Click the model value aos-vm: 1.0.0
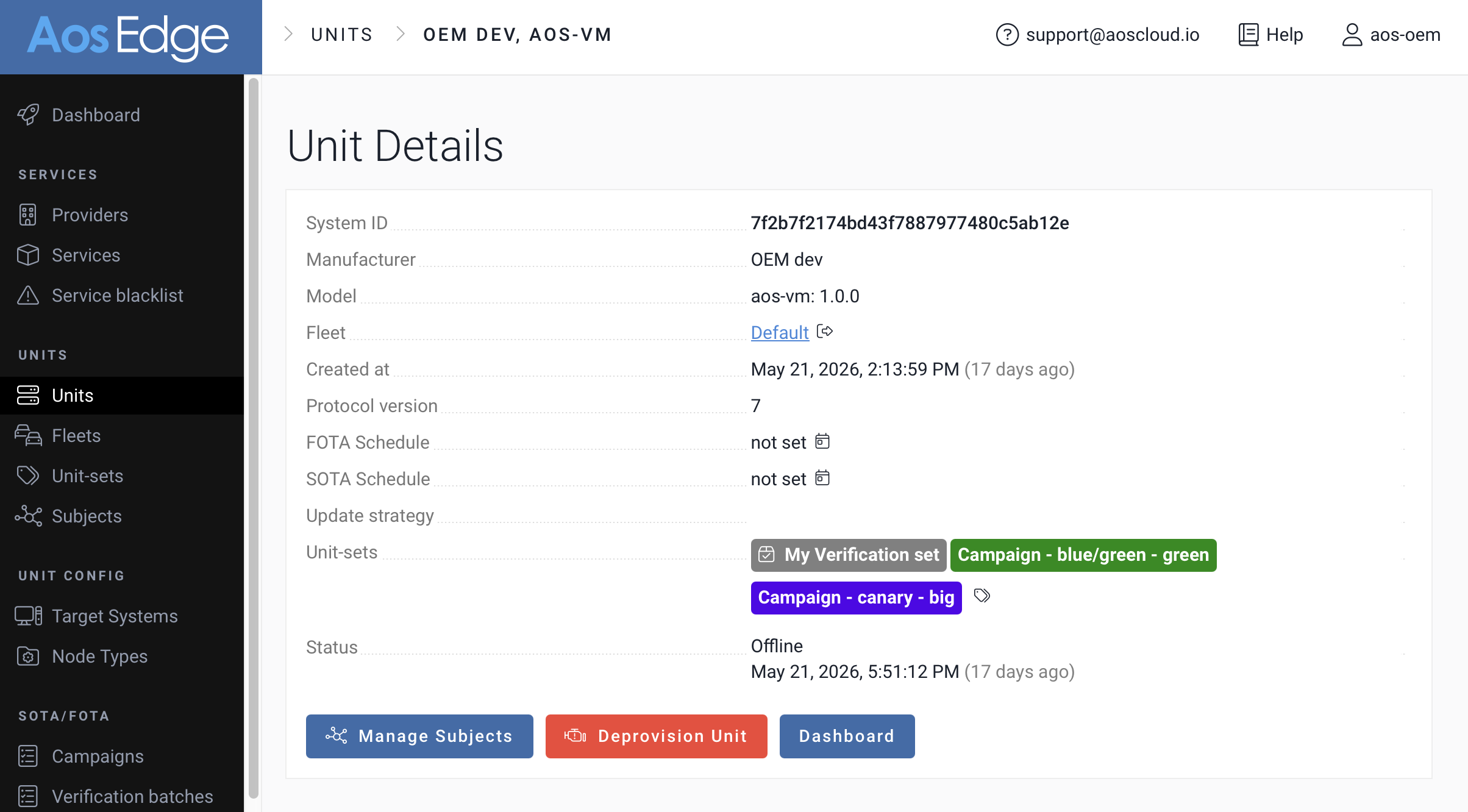The height and width of the screenshot is (812, 1468). pos(805,296)
